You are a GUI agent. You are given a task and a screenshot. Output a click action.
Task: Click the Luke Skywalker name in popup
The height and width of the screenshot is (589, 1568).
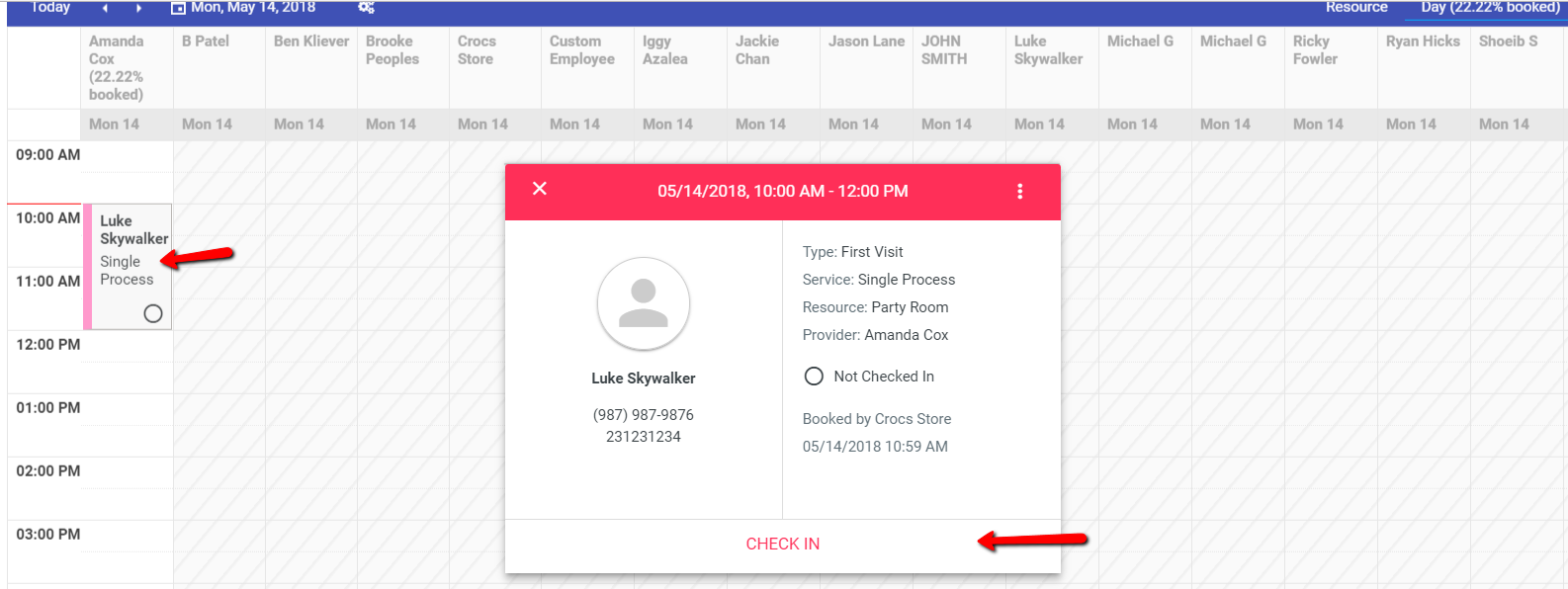pos(644,379)
